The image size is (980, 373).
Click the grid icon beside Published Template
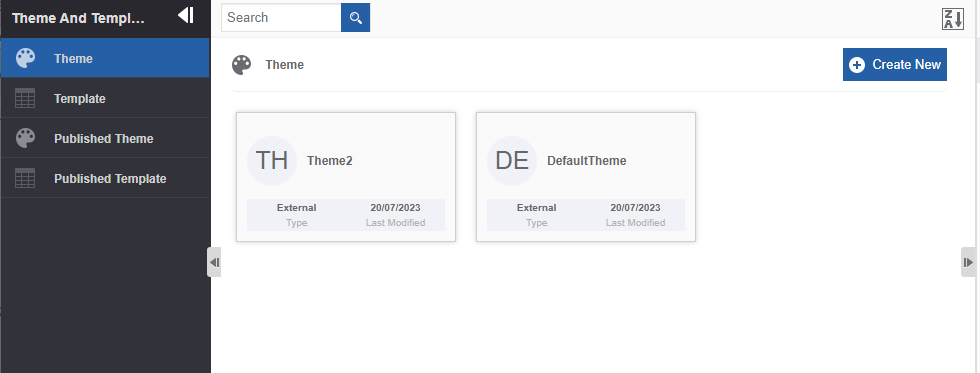(25, 178)
